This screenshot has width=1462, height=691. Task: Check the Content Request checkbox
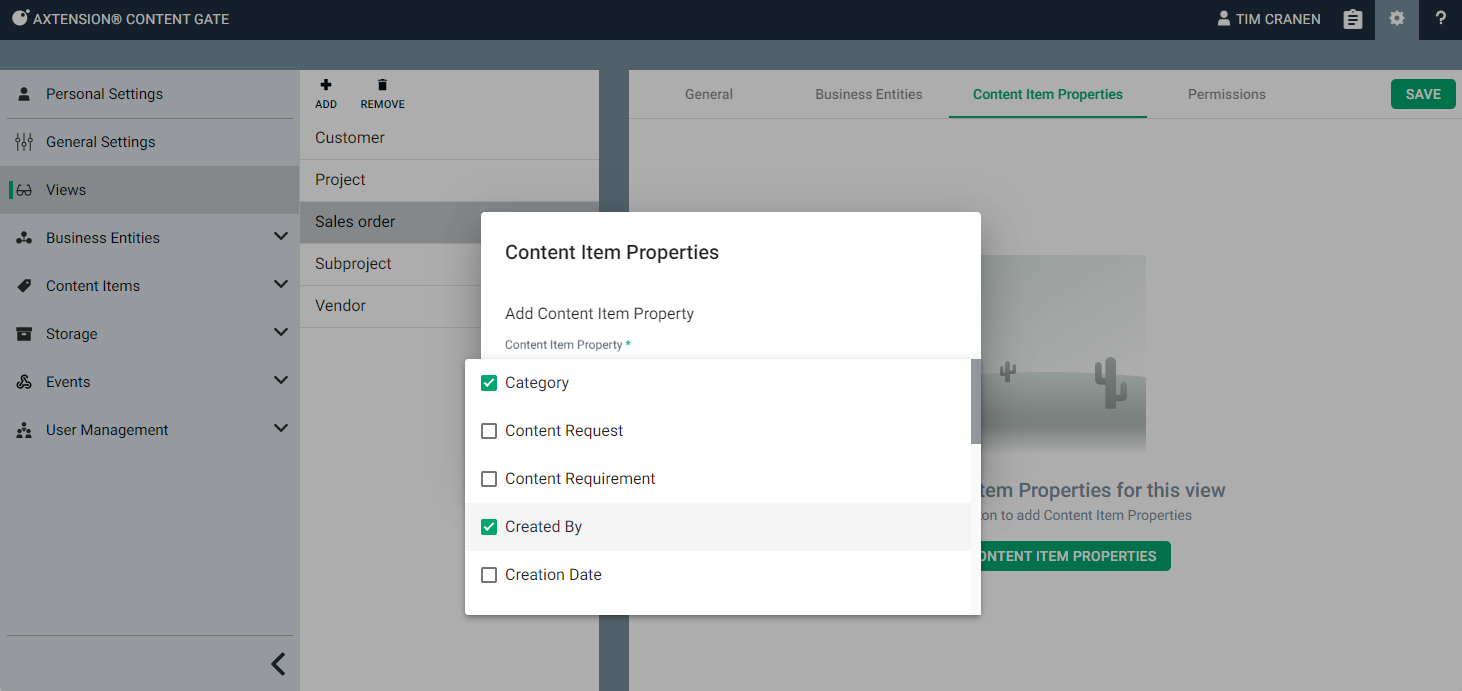tap(489, 431)
